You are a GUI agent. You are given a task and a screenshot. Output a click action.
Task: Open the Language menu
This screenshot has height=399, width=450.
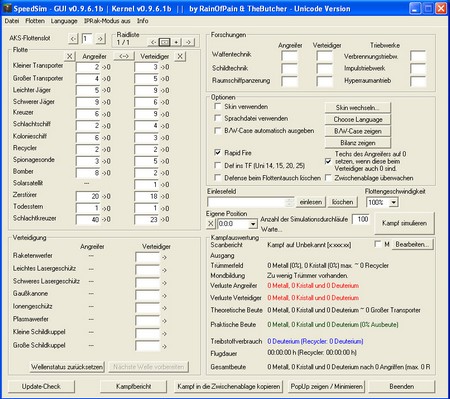point(64,21)
